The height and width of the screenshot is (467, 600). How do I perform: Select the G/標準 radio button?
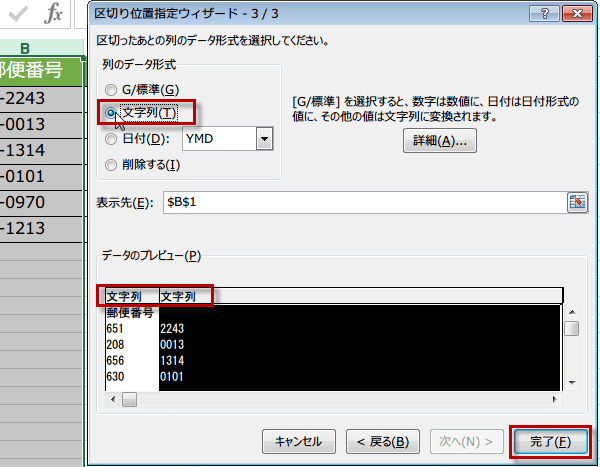(110, 90)
